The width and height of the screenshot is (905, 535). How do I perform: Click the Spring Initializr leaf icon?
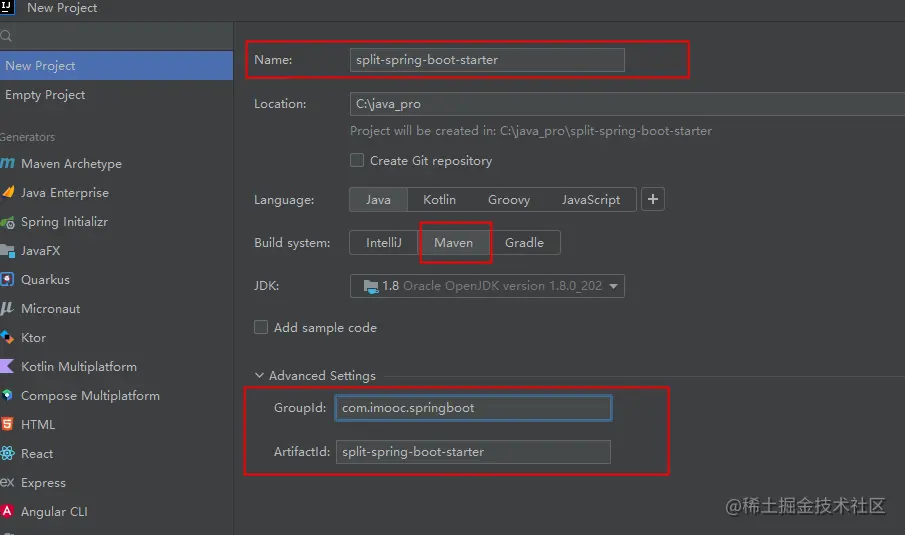(8, 222)
